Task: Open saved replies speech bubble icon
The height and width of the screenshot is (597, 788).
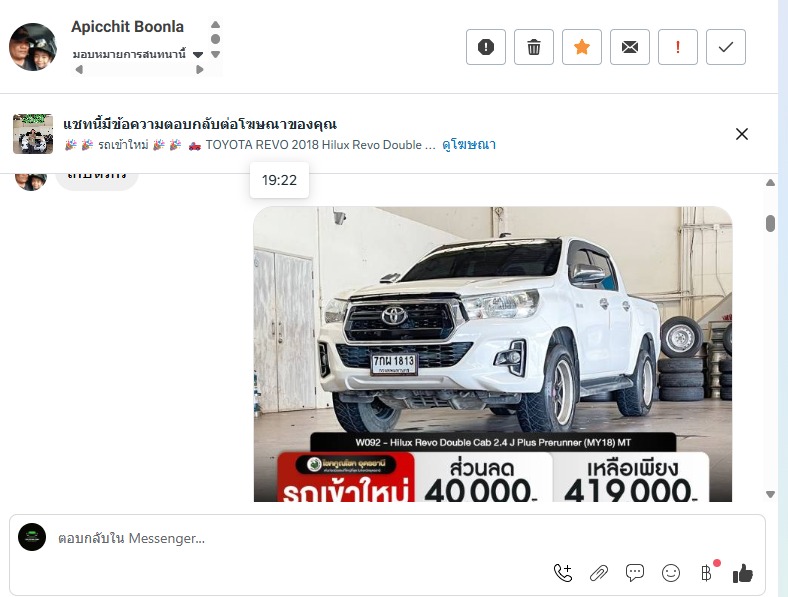Action: point(635,573)
